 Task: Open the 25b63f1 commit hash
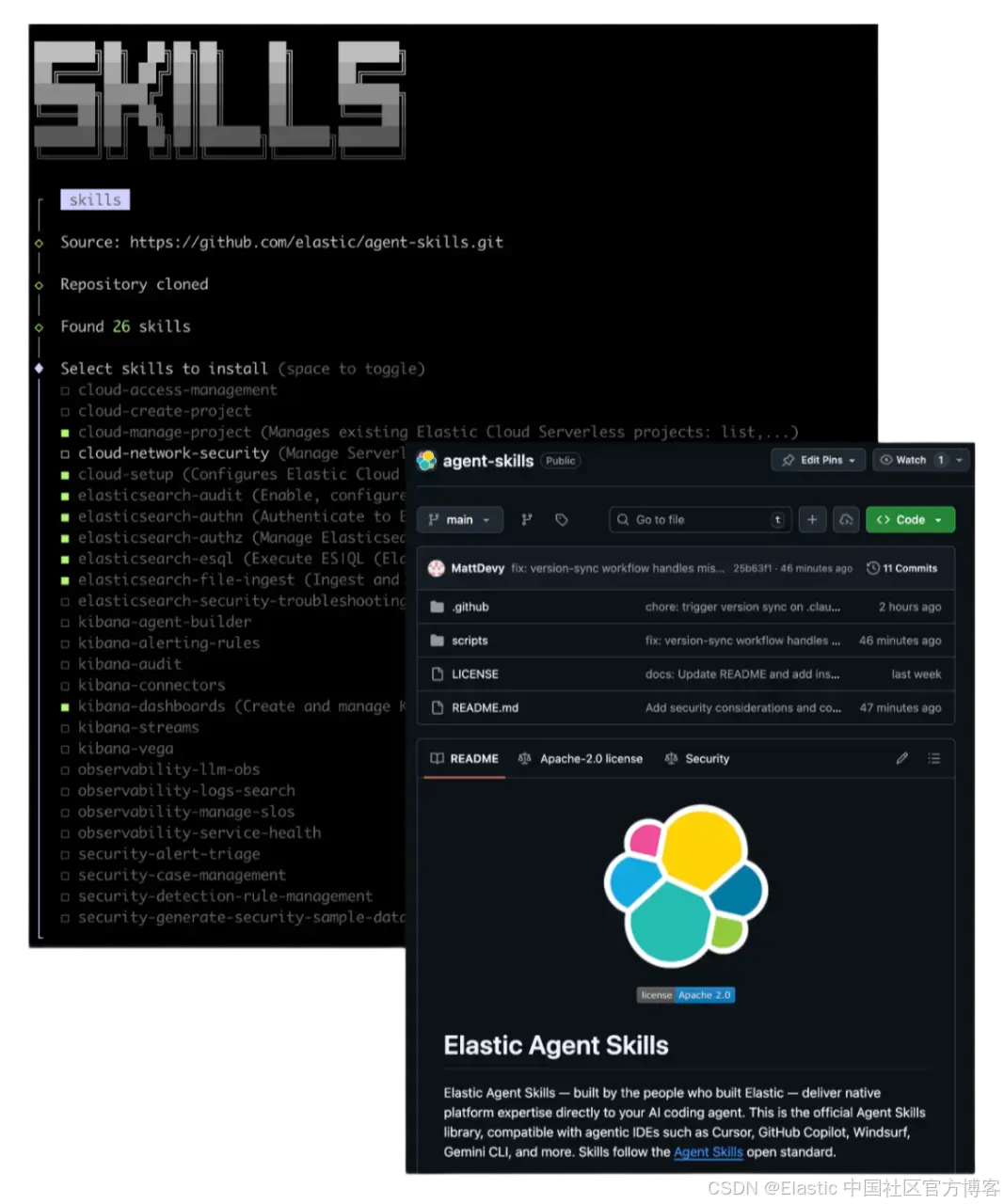pos(752,568)
